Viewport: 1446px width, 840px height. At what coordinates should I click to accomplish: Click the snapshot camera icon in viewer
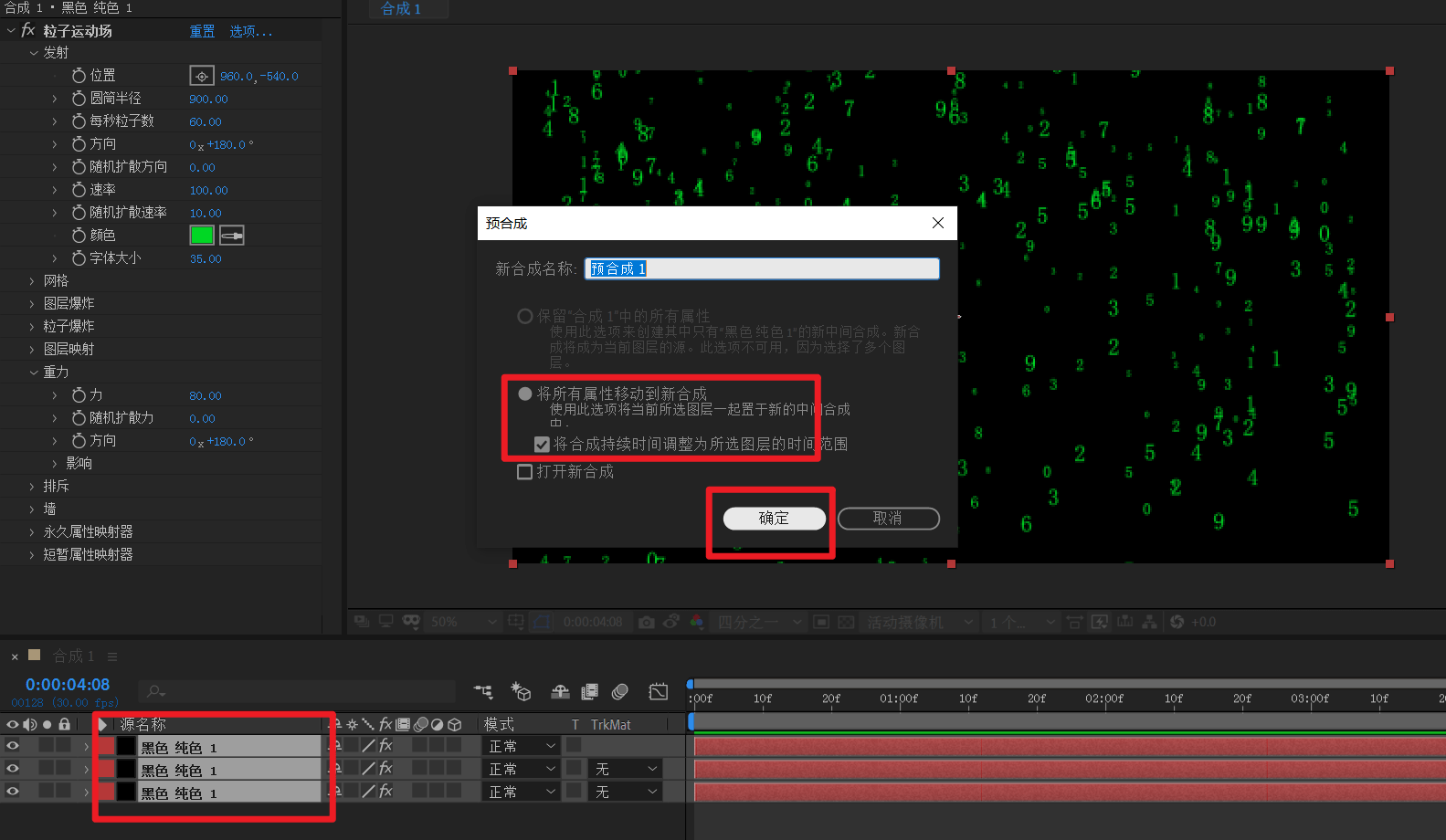pyautogui.click(x=647, y=622)
